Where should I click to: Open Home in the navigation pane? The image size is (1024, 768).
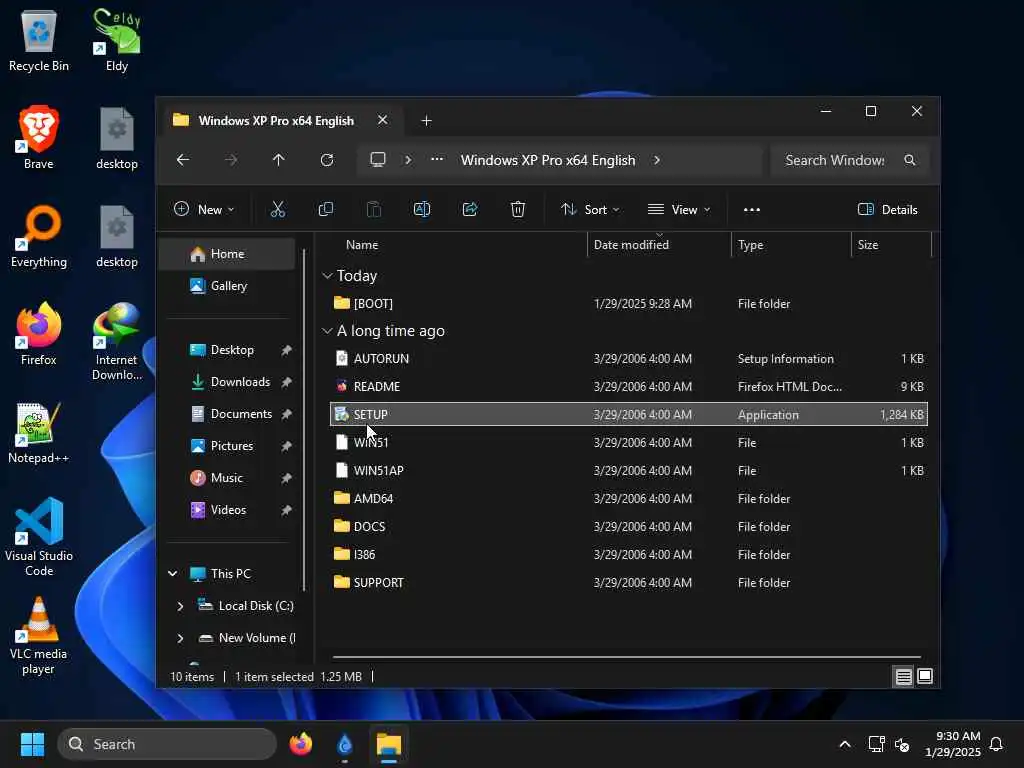pyautogui.click(x=227, y=254)
